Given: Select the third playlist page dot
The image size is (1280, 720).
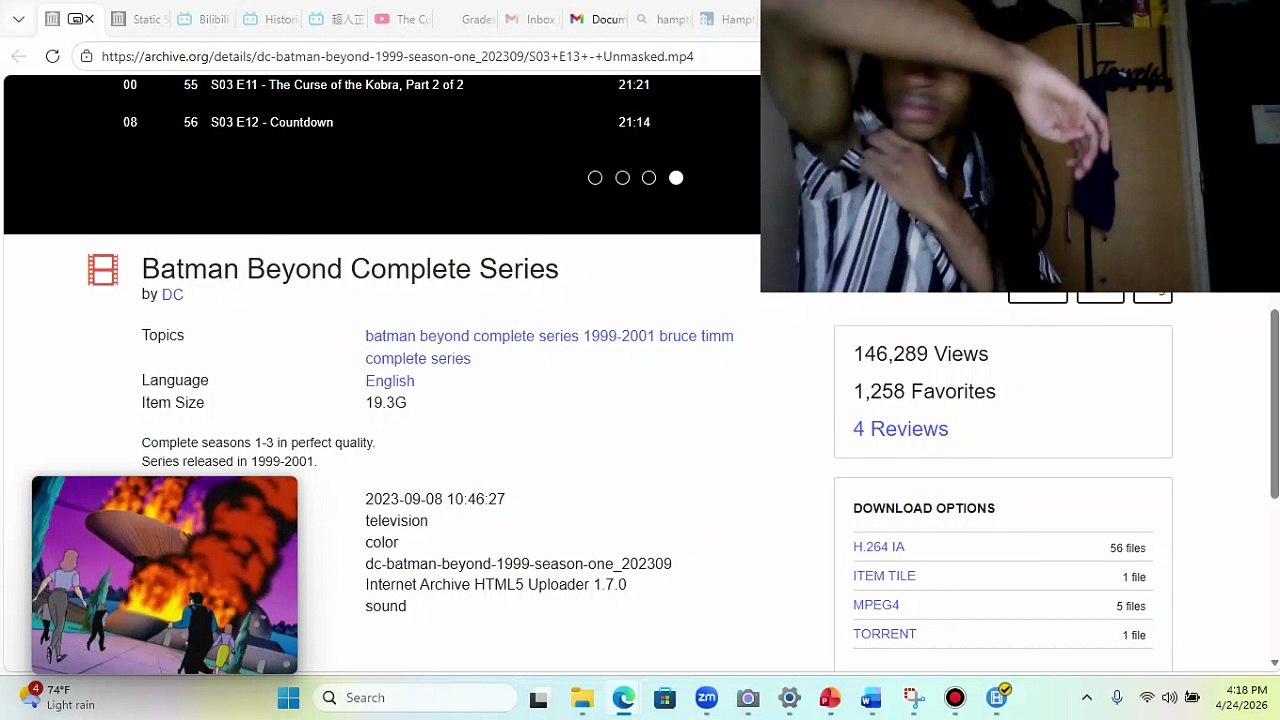Looking at the screenshot, I should 649,178.
